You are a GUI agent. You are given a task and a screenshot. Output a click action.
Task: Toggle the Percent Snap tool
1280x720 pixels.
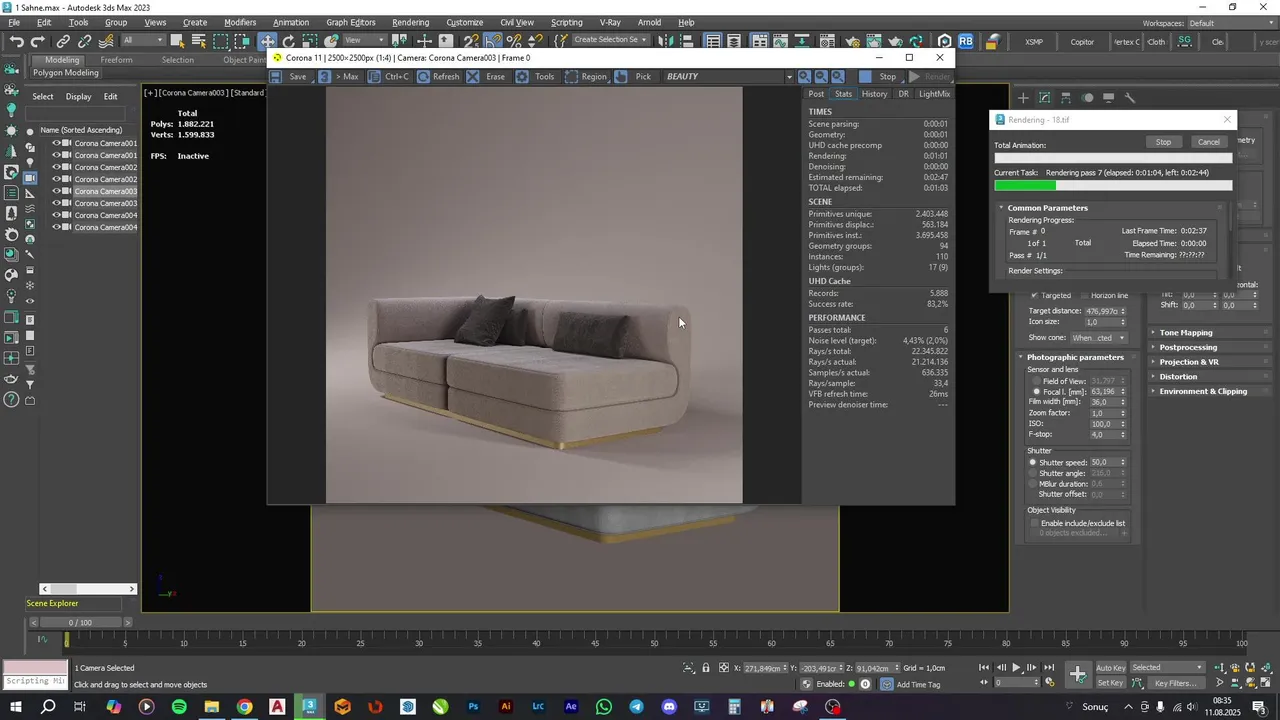(514, 41)
